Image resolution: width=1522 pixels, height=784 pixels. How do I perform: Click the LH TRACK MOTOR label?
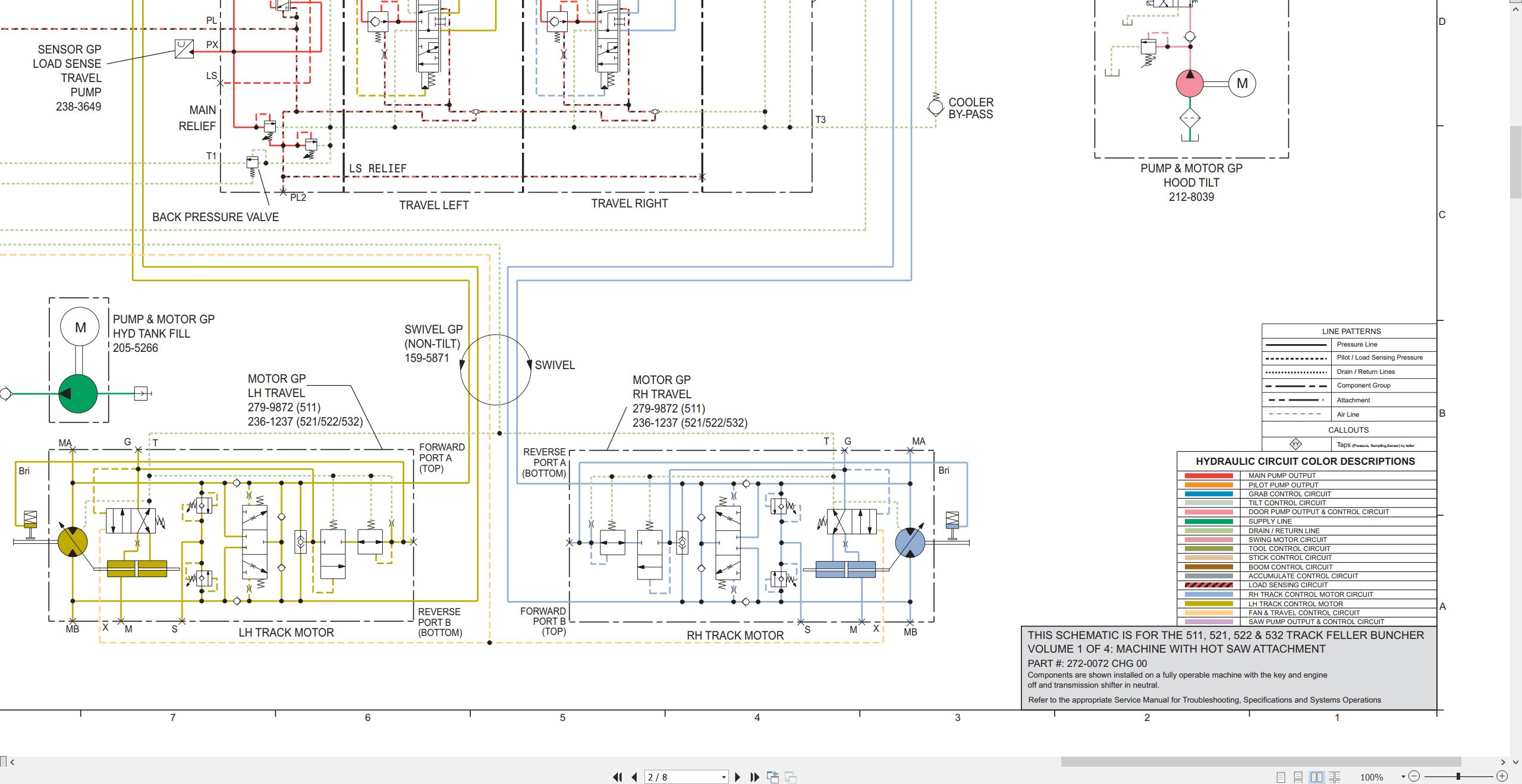click(286, 633)
